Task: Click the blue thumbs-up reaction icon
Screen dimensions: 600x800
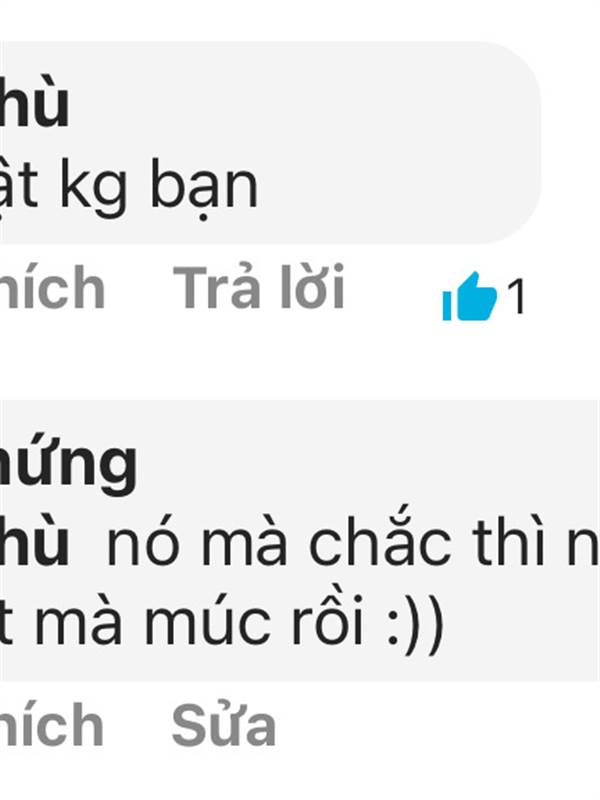Action: pos(469,296)
